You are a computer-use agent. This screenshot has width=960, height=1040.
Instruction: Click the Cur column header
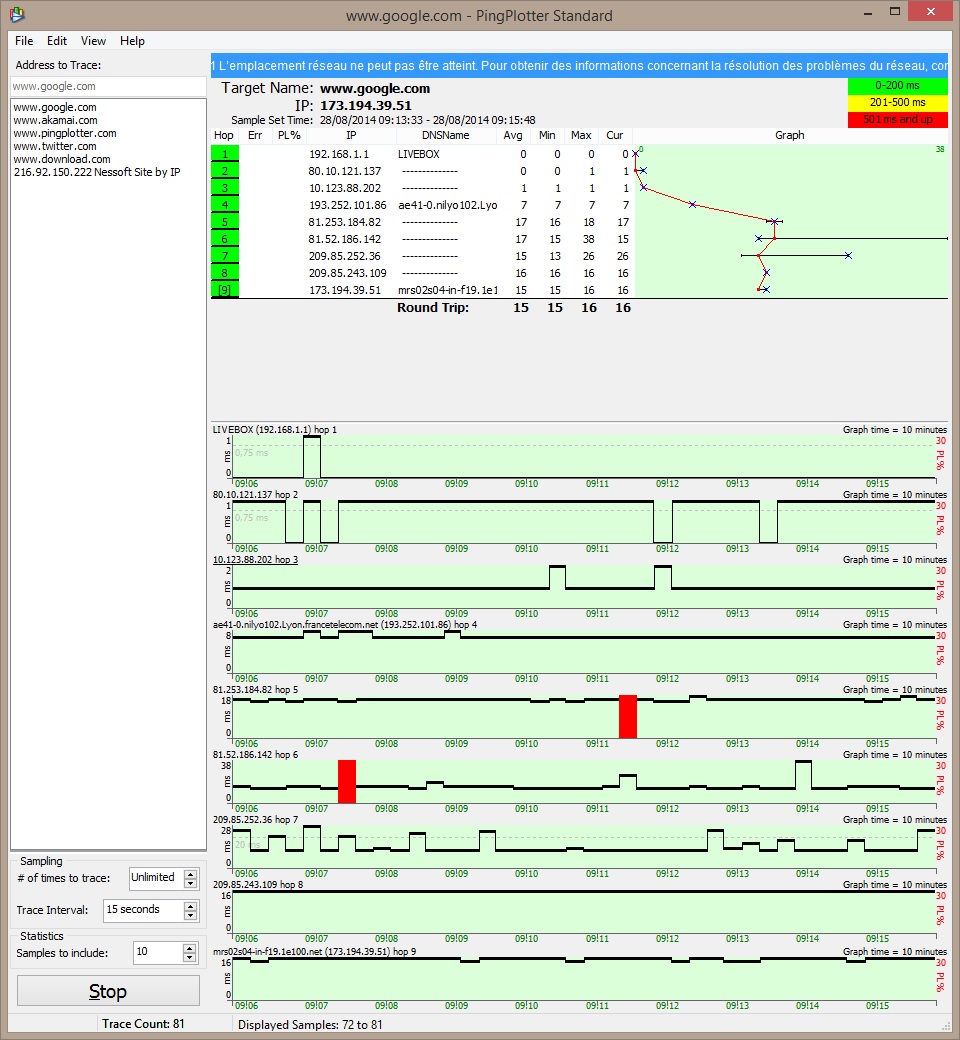tap(615, 135)
